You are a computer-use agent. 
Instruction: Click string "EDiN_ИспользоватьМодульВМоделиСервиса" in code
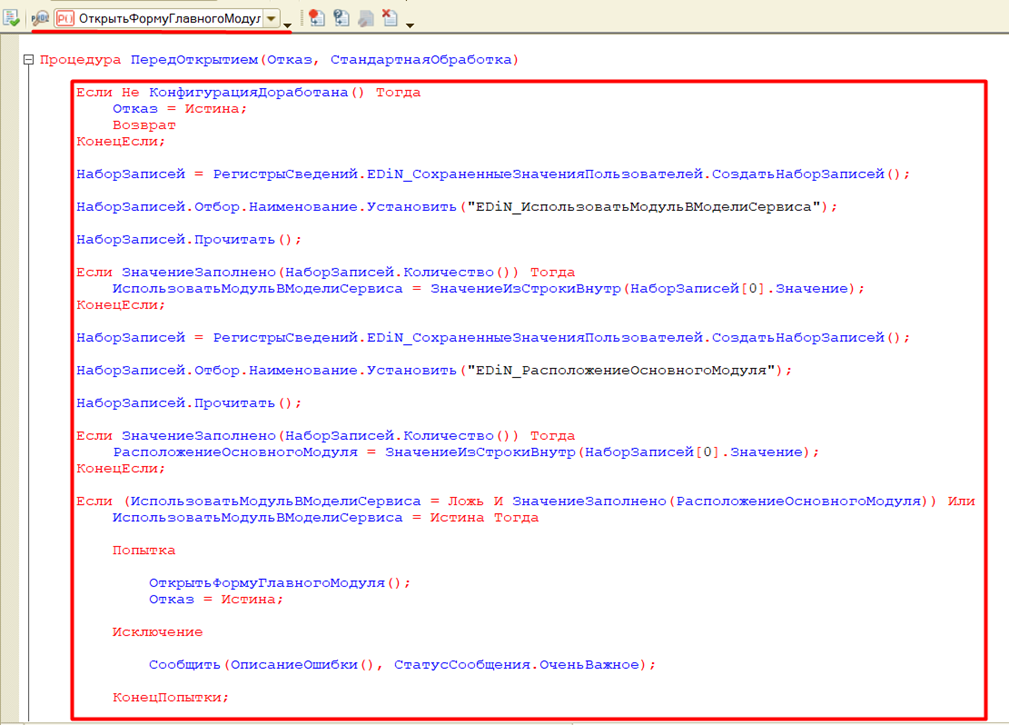[644, 207]
